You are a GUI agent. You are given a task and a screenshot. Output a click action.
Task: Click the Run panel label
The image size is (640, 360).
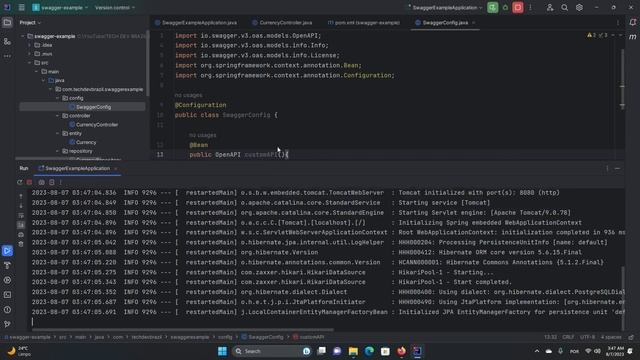[x=24, y=169]
